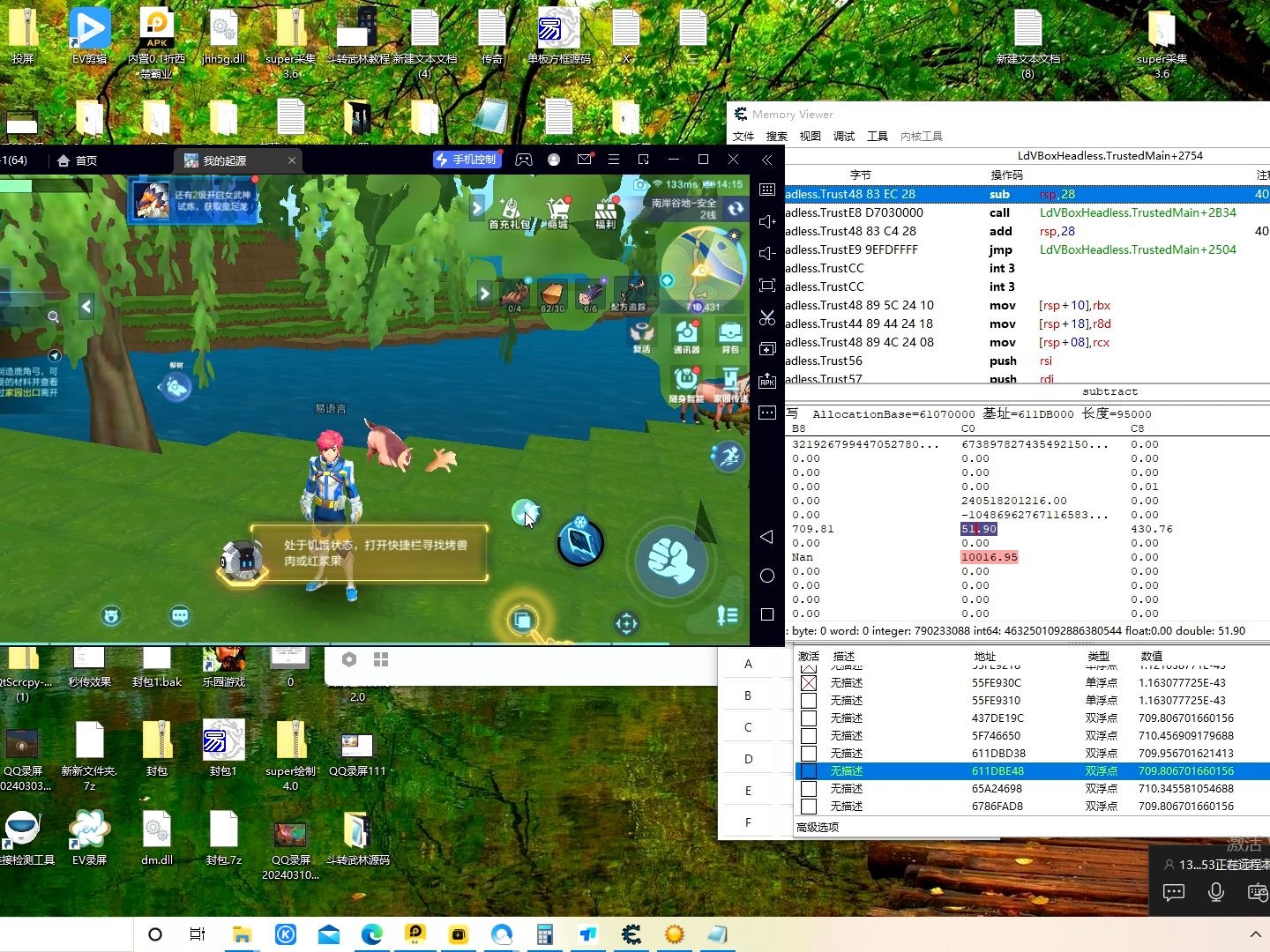Image resolution: width=1270 pixels, height=952 pixels.
Task: Click the target lock crosshair icon in game
Action: tap(626, 623)
